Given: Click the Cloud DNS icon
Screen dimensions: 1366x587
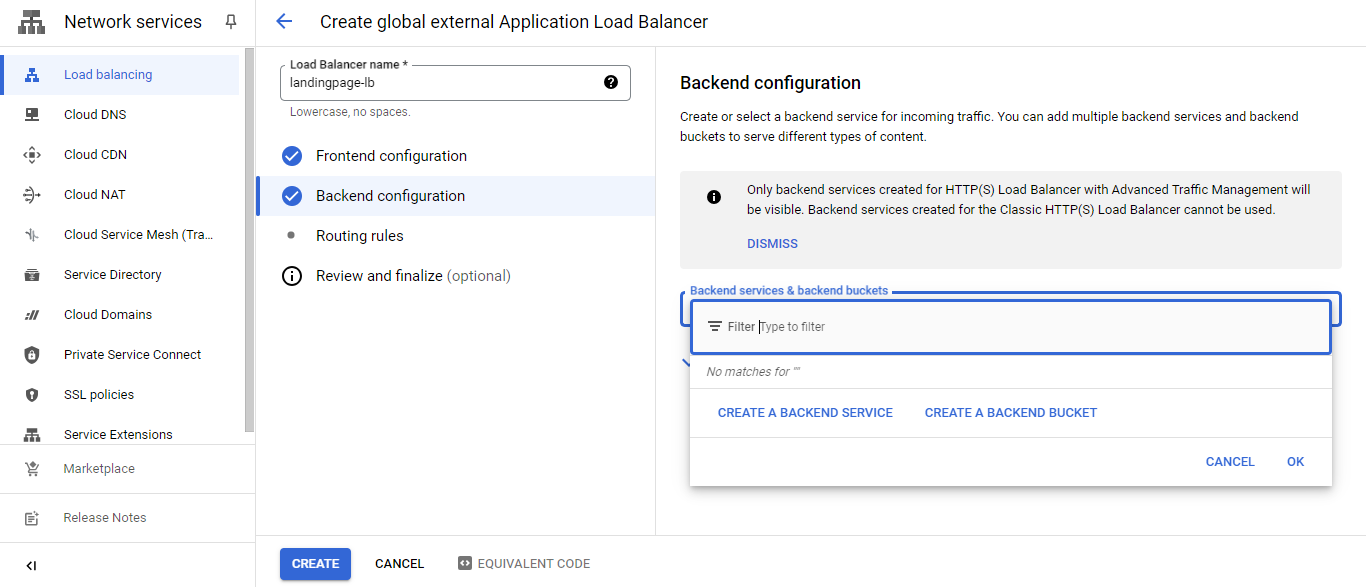Looking at the screenshot, I should click(x=32, y=115).
